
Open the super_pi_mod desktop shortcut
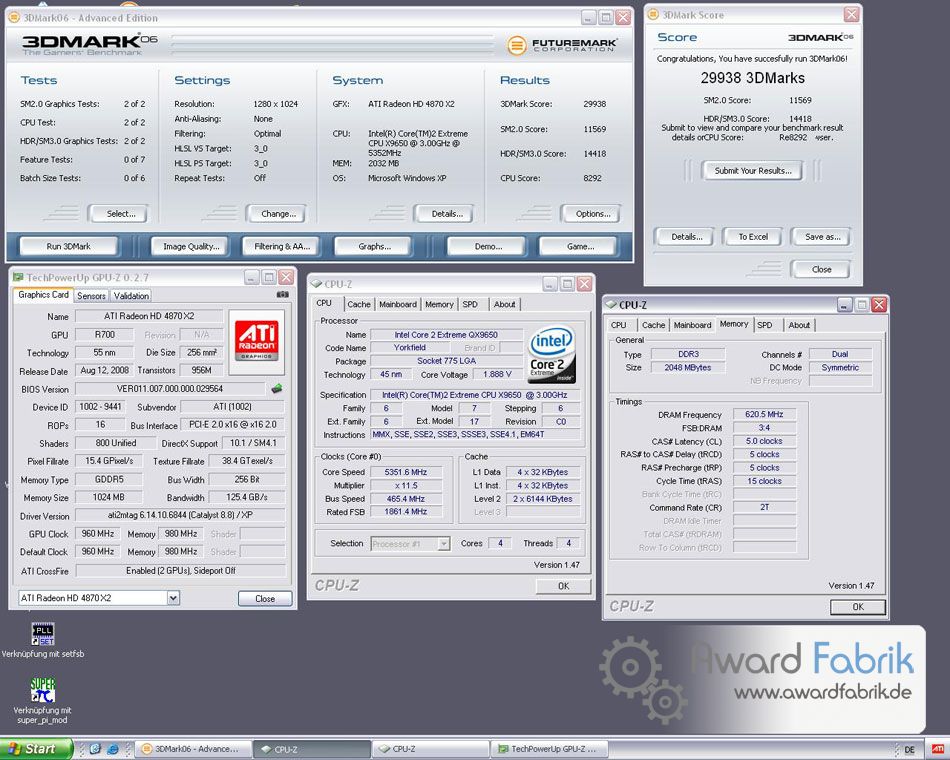click(42, 690)
